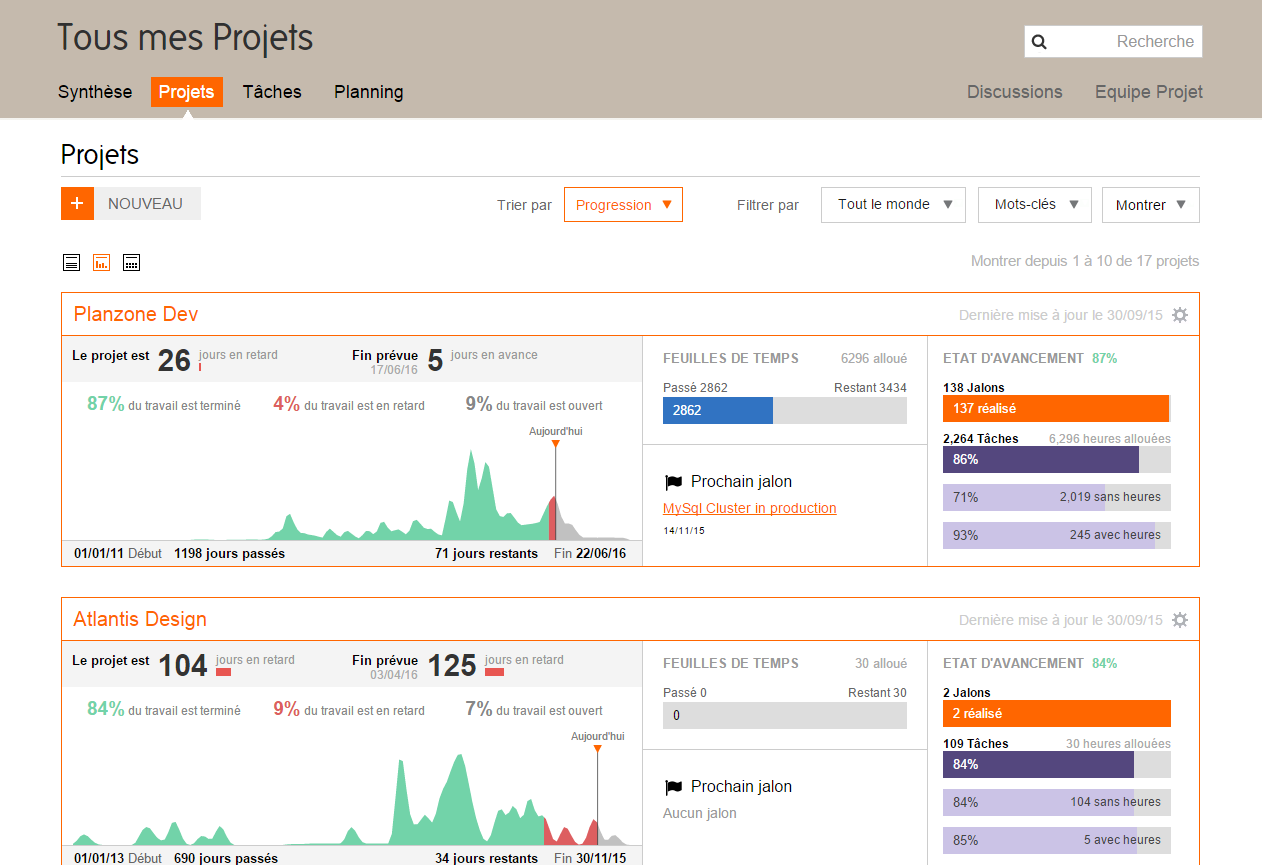
Task: Switch to the list view icon
Action: pyautogui.click(x=71, y=262)
